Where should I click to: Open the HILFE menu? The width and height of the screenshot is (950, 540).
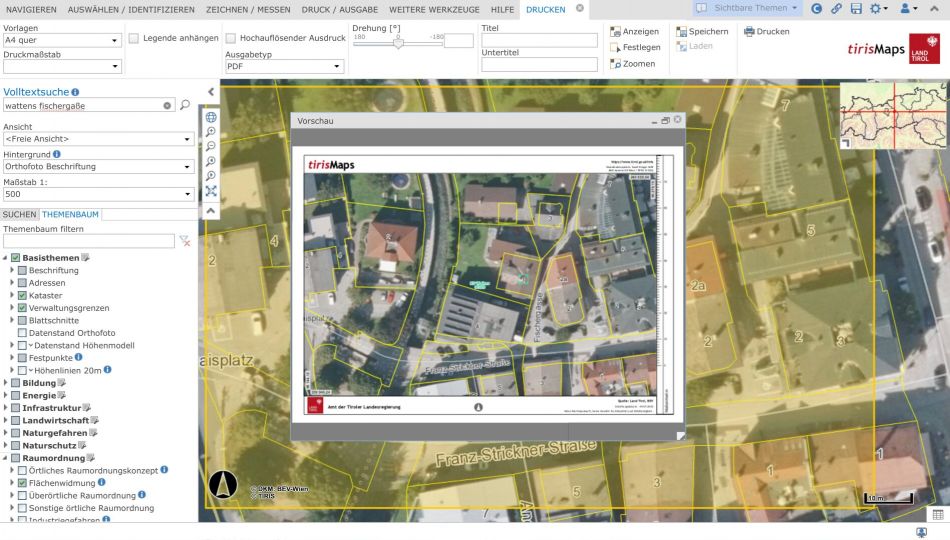502,10
